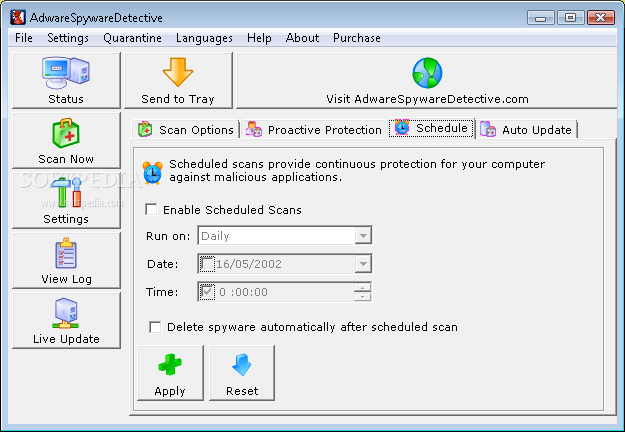Open the Quarantine menu
Viewport: 625px width, 432px height.
click(132, 38)
